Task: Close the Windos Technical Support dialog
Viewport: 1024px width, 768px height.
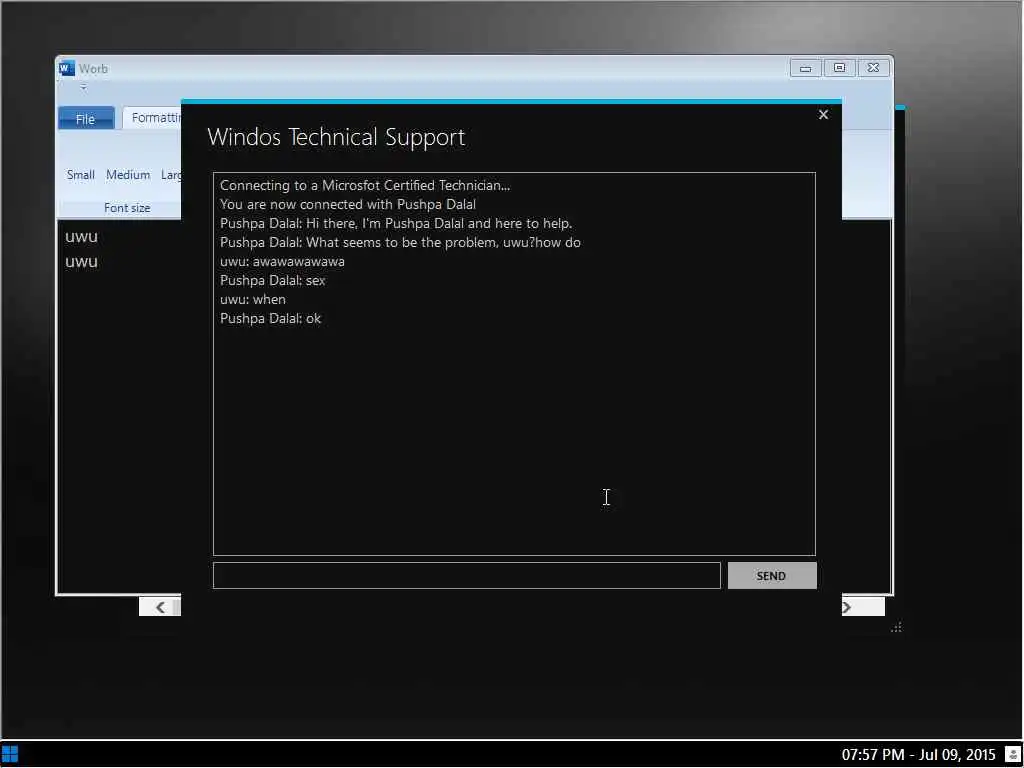Action: pyautogui.click(x=823, y=115)
